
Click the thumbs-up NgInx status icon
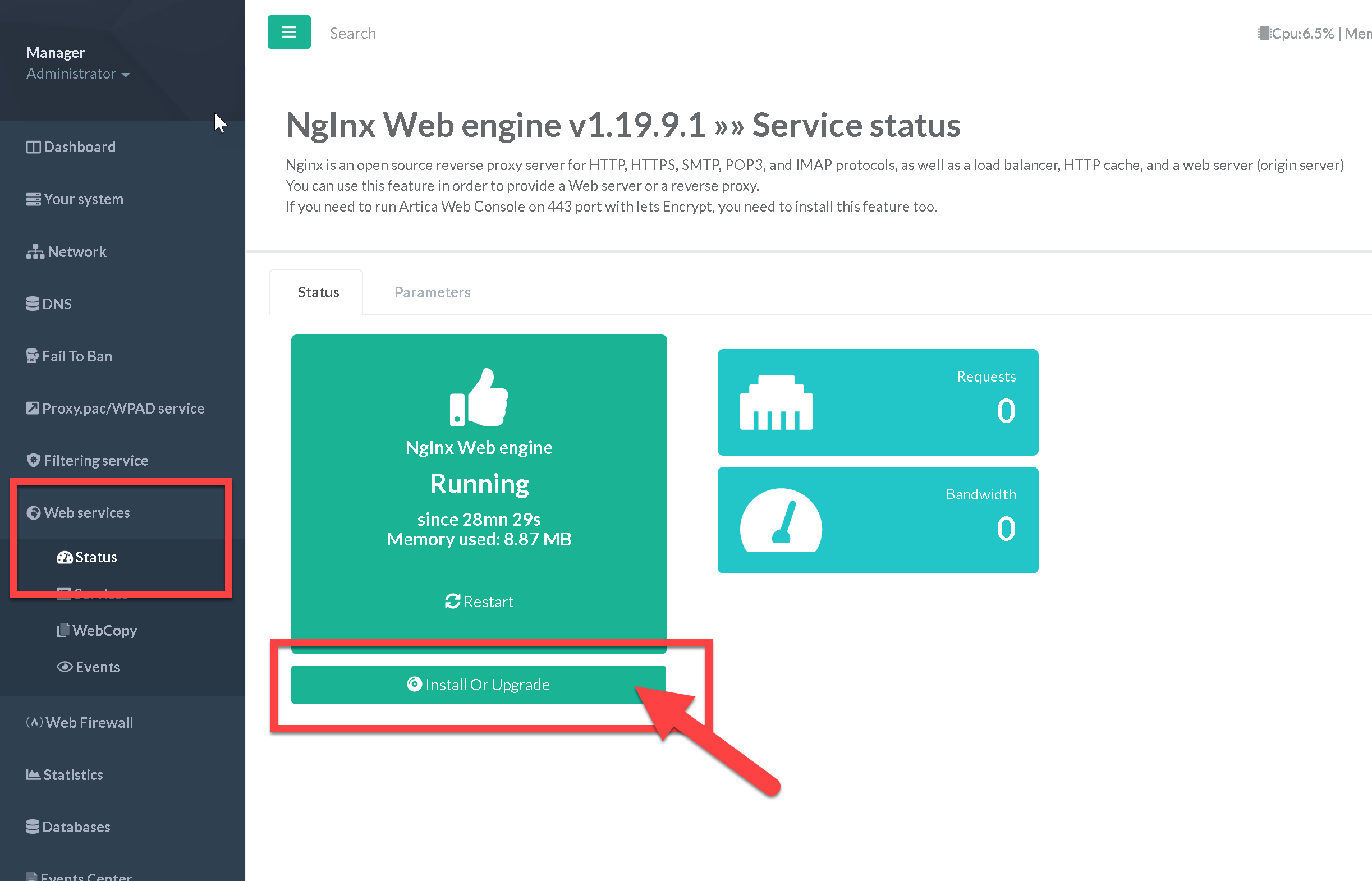[x=479, y=397]
